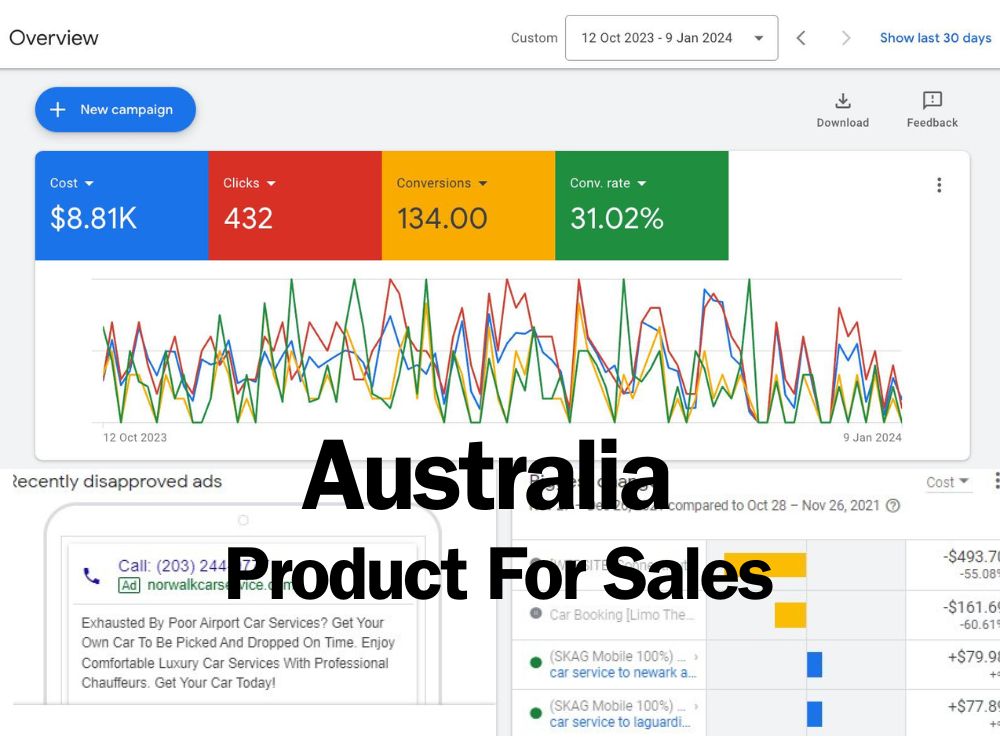Click blue bar for newark campaign row

pos(814,665)
